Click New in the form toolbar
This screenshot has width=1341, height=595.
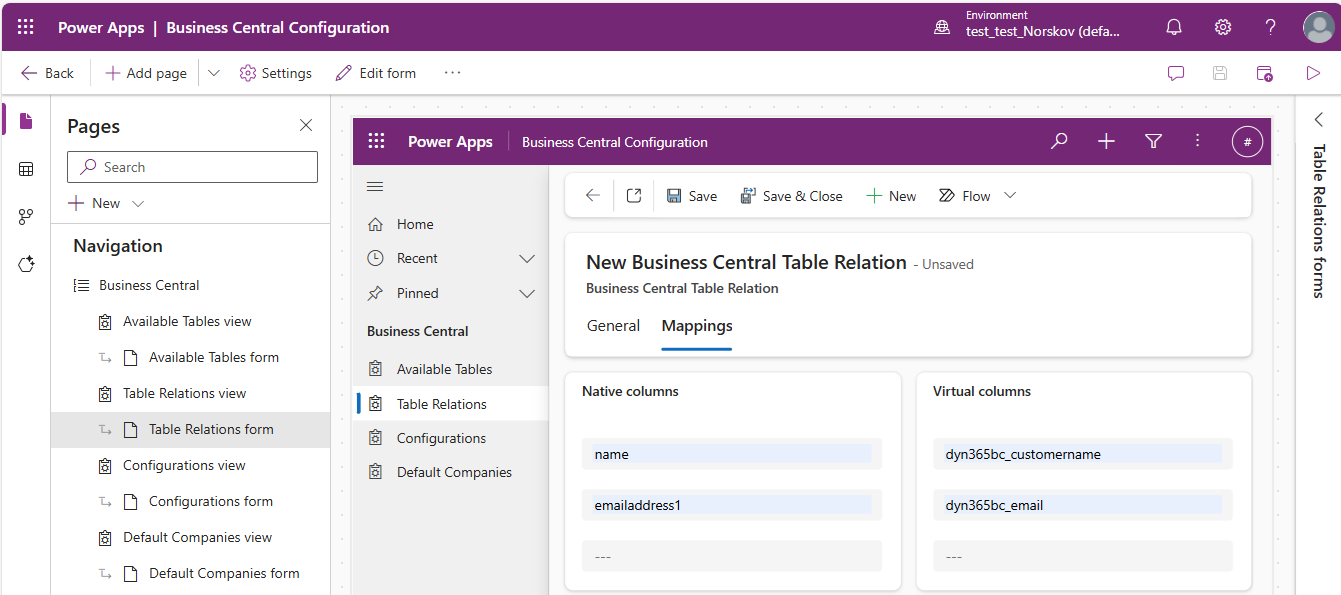point(890,196)
